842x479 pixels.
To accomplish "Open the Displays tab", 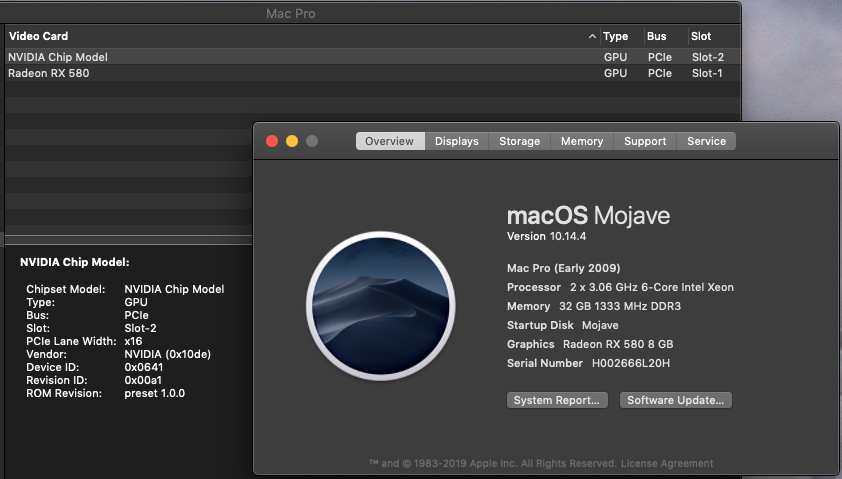I will 456,141.
